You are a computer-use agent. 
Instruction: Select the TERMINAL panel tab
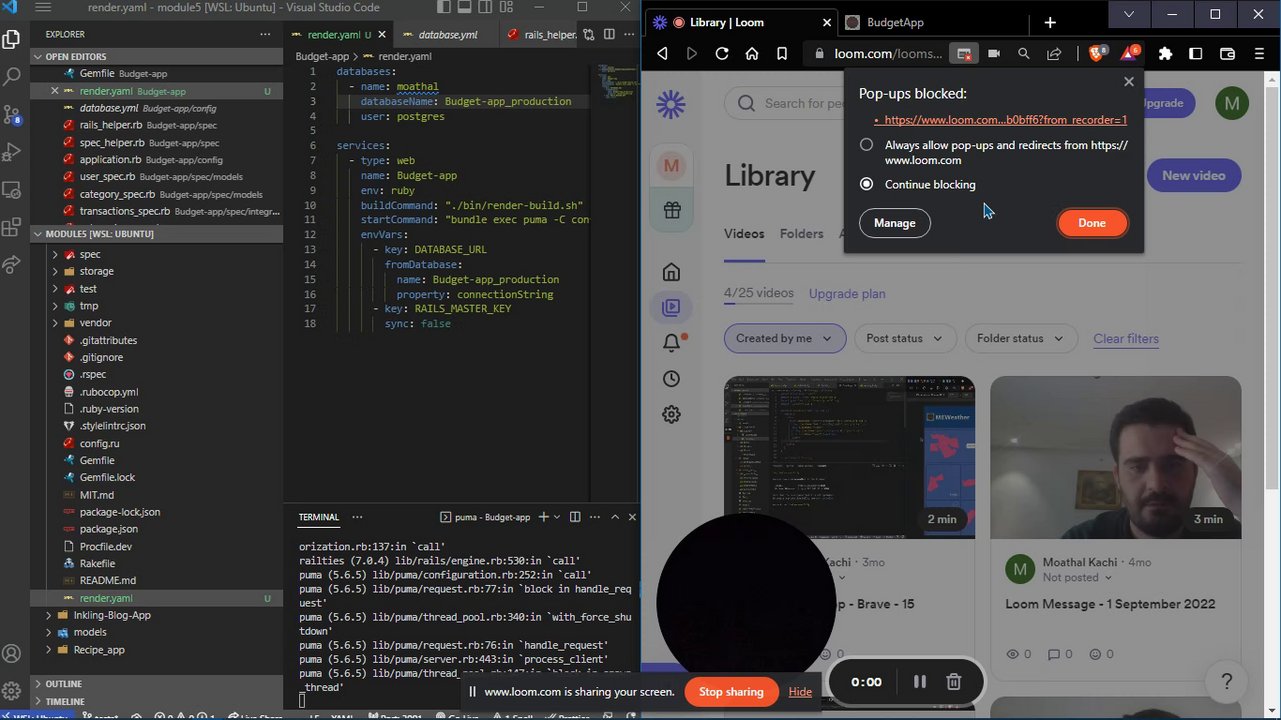click(x=318, y=517)
